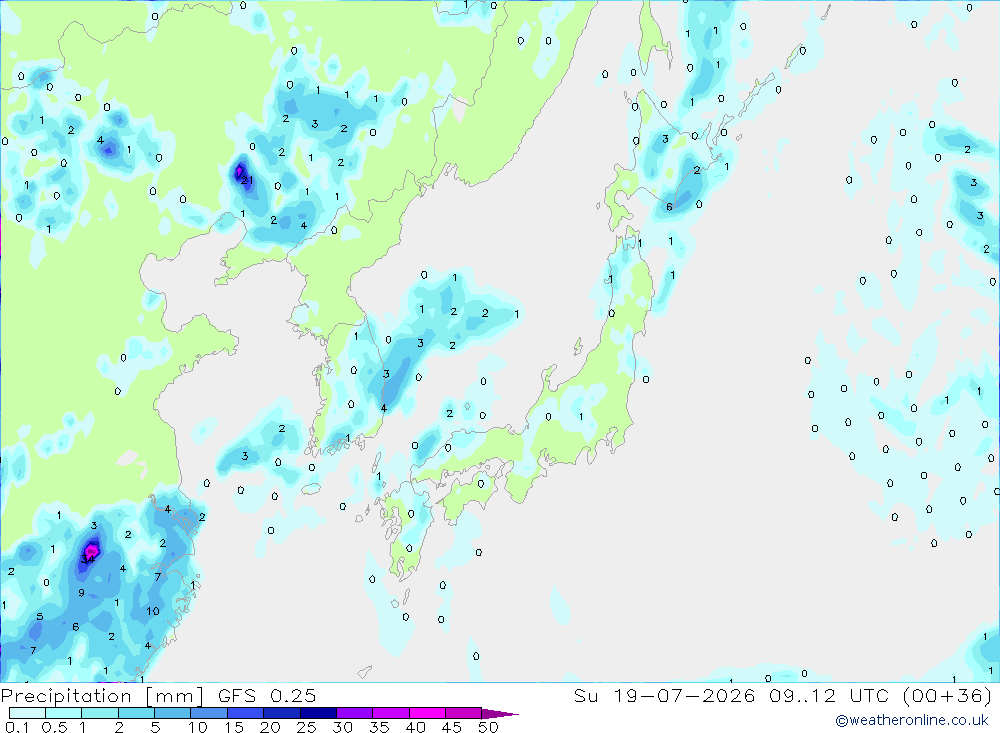Click the 'Su 19-07-2026' date text

(x=665, y=695)
